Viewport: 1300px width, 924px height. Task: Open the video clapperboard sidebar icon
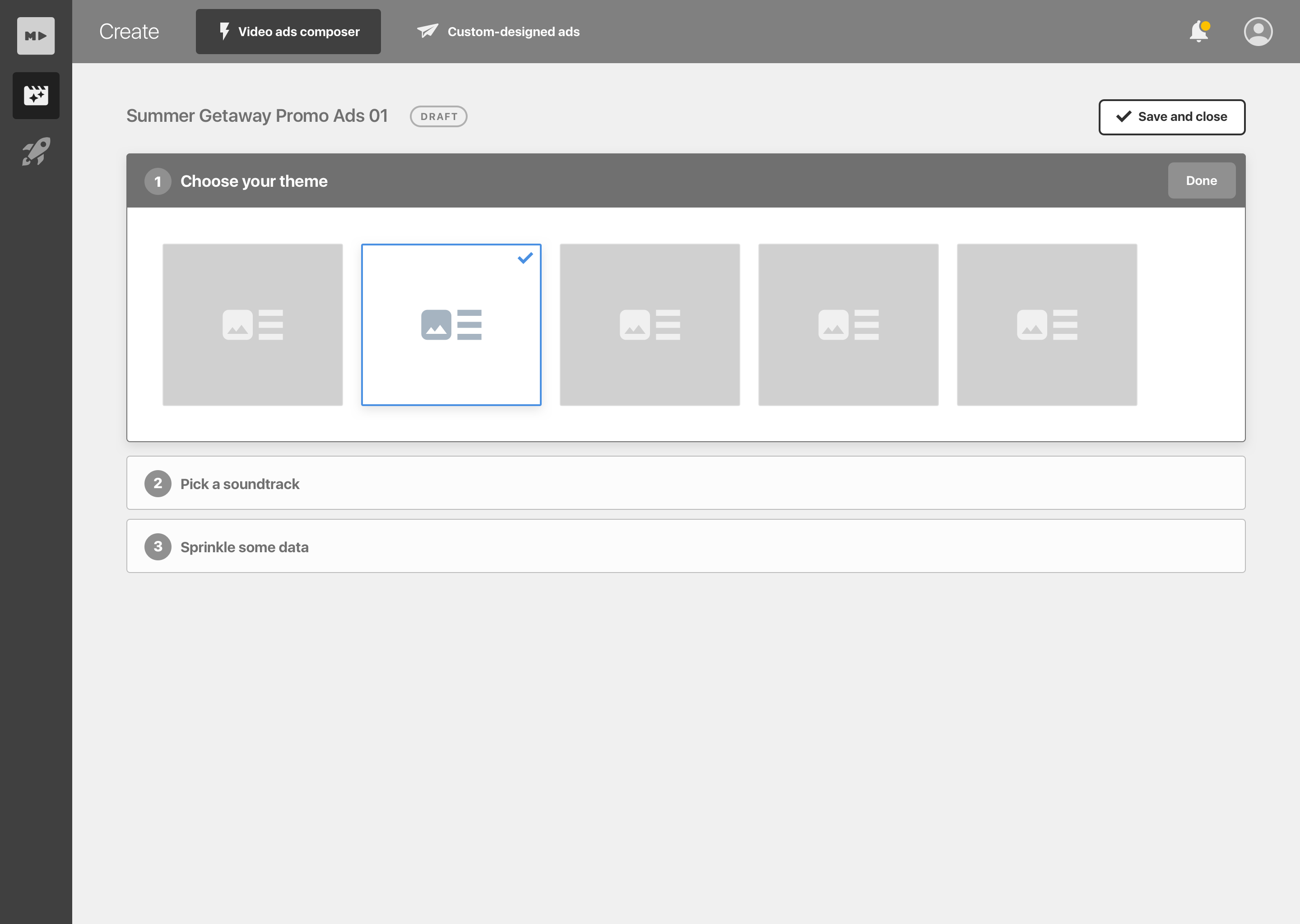click(36, 96)
